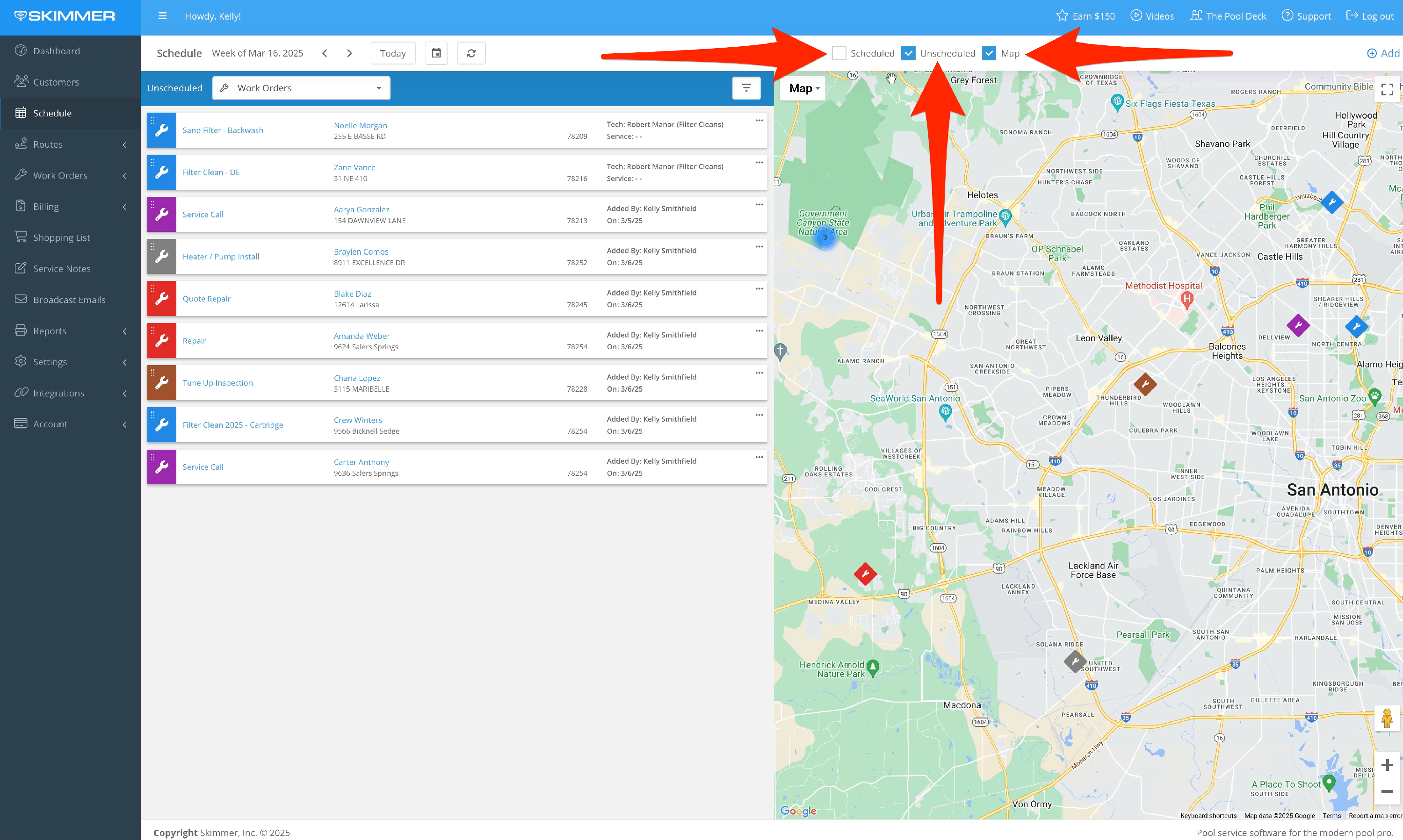Click the Today button
Image resolution: width=1403 pixels, height=840 pixels.
pyautogui.click(x=392, y=53)
